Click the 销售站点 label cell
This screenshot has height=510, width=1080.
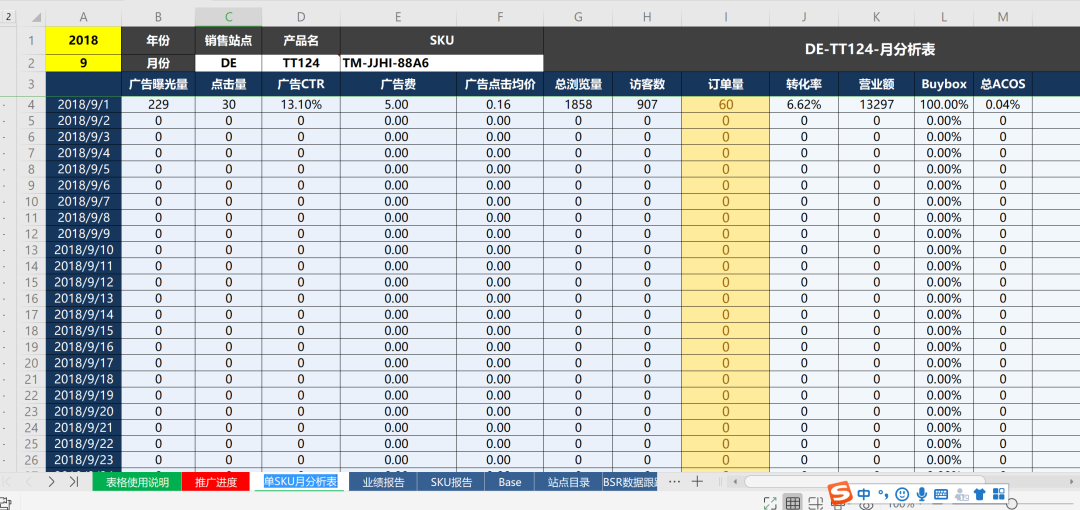pos(229,41)
